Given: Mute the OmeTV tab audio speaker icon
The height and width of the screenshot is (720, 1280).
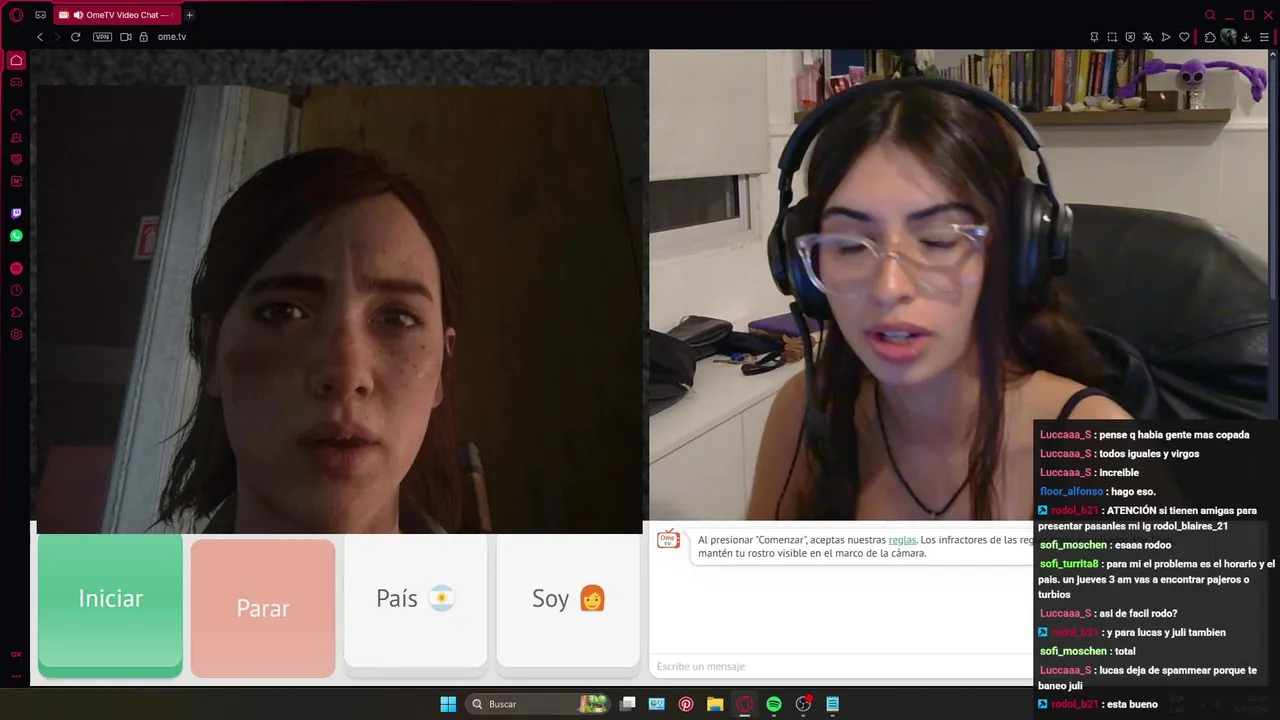Looking at the screenshot, I should coord(78,15).
